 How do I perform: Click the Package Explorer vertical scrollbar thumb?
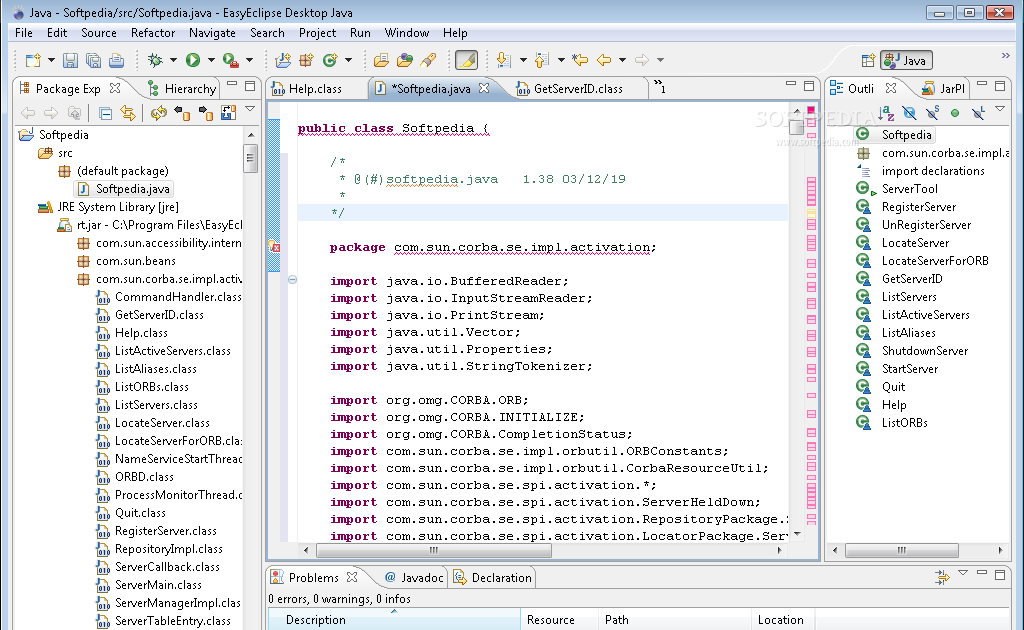pos(250,158)
